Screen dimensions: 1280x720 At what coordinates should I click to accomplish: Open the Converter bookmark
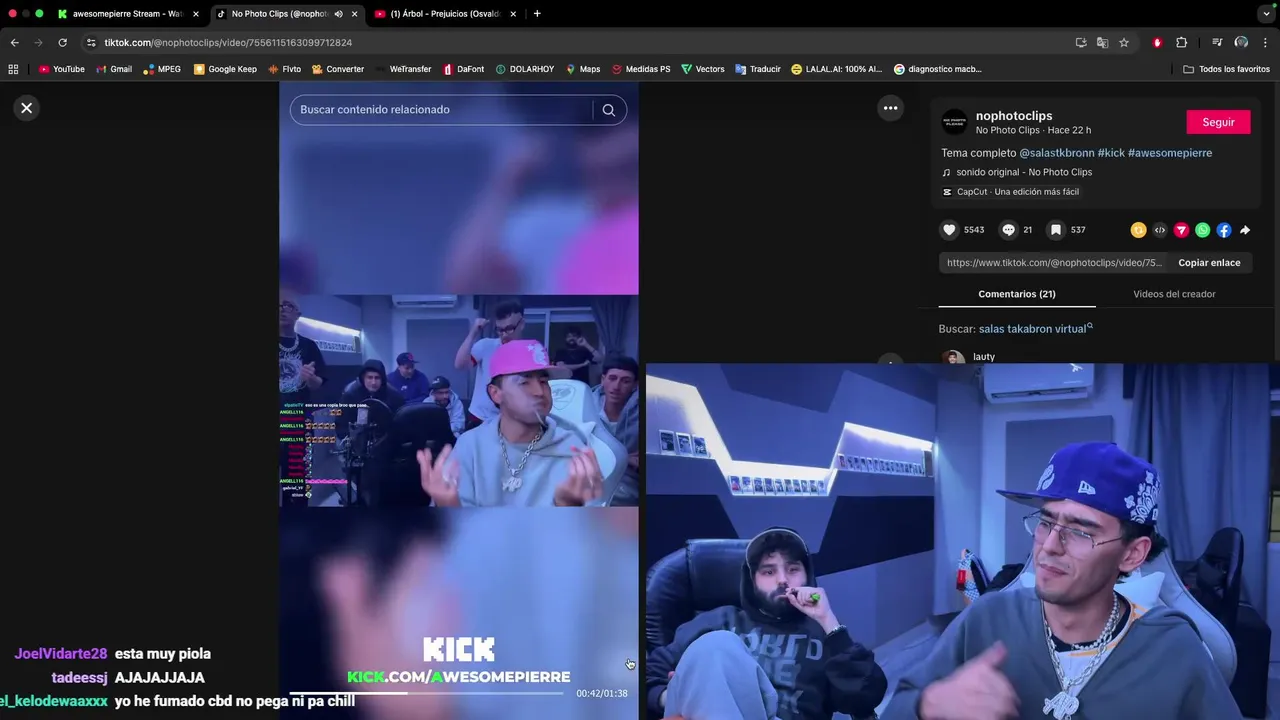338,69
